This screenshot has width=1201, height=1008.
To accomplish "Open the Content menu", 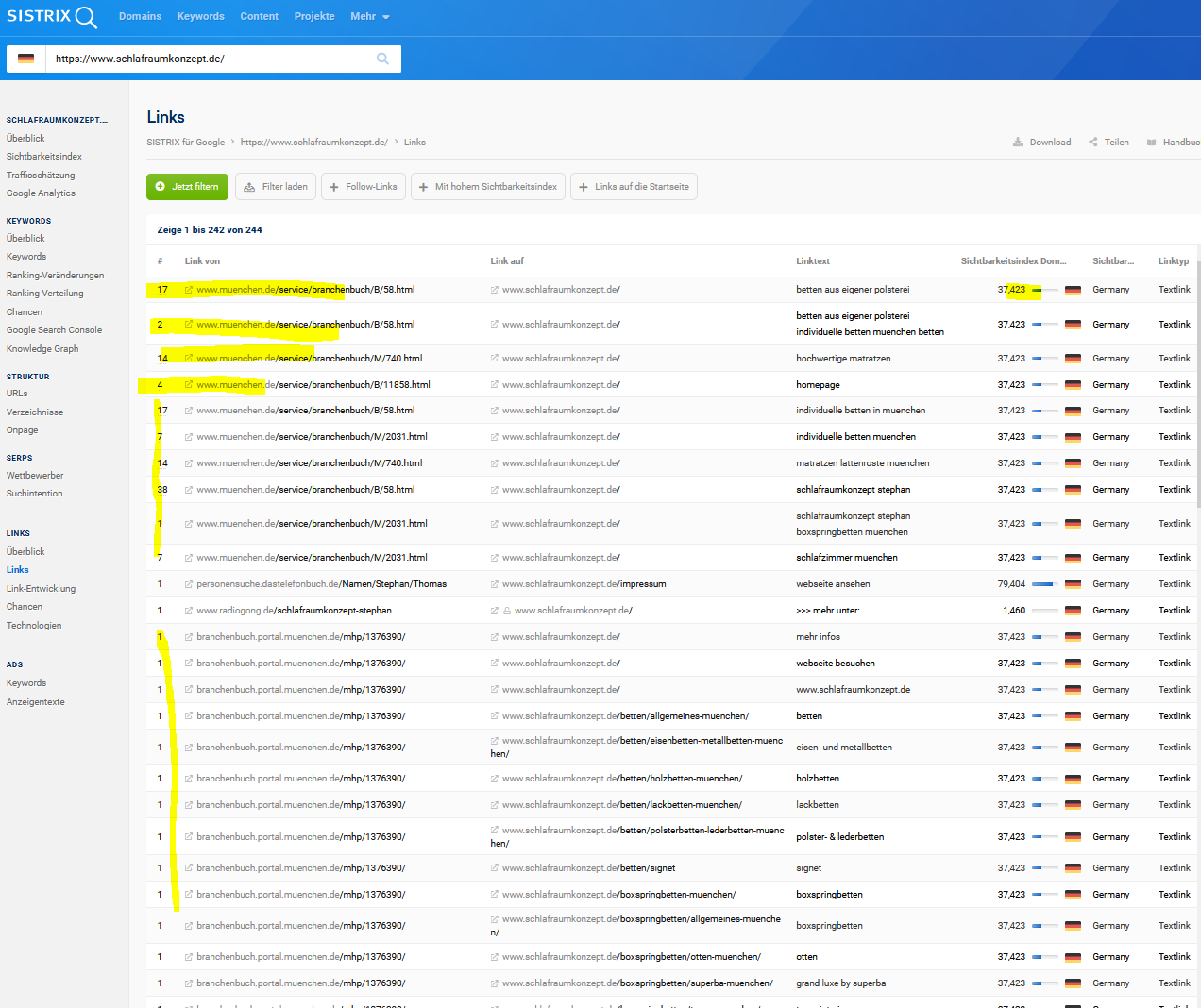I will [259, 17].
